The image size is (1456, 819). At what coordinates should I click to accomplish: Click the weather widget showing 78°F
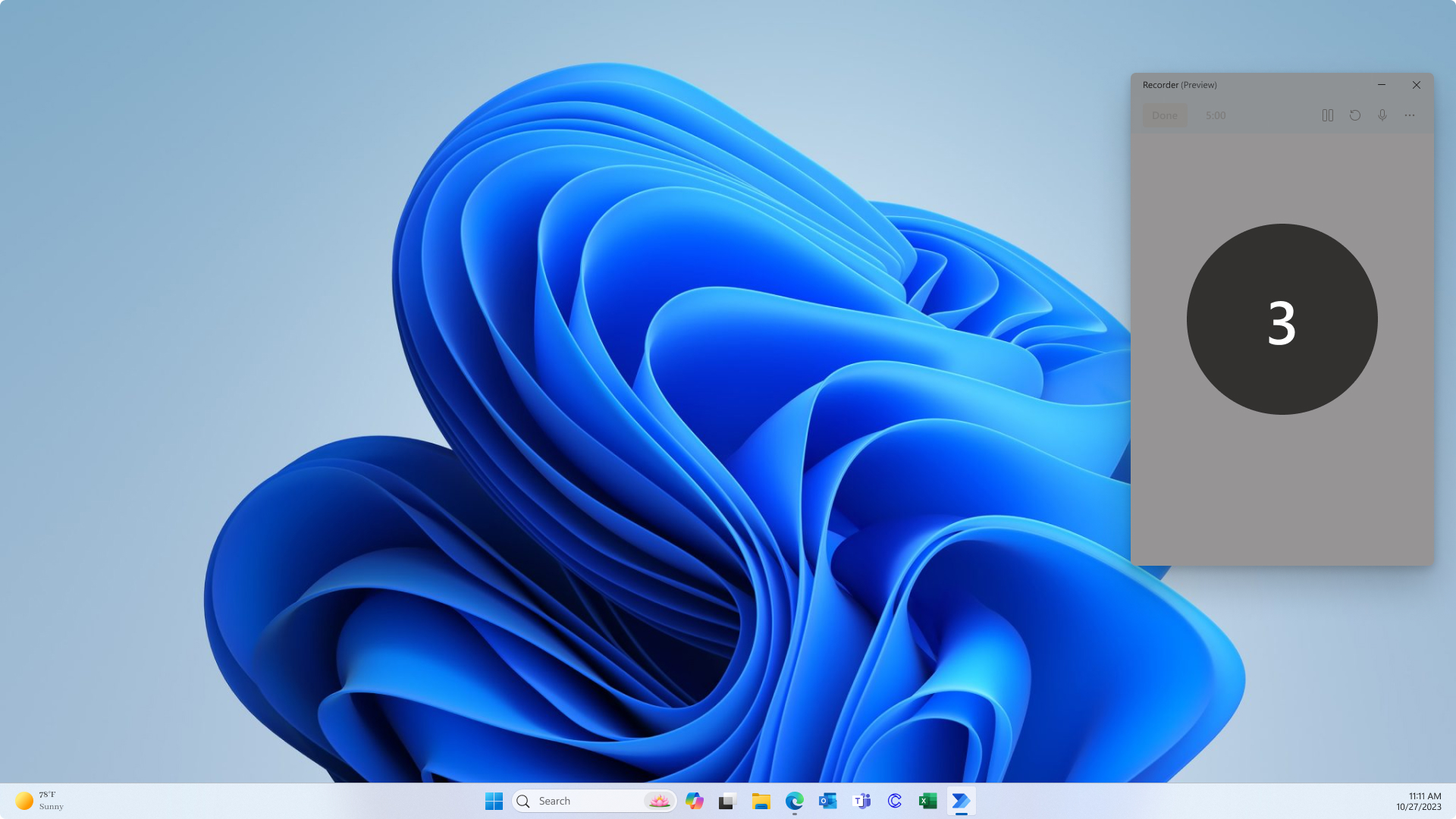40,800
